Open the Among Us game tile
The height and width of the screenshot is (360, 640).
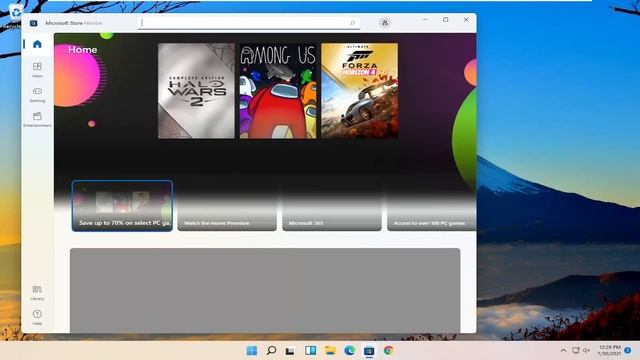(278, 91)
